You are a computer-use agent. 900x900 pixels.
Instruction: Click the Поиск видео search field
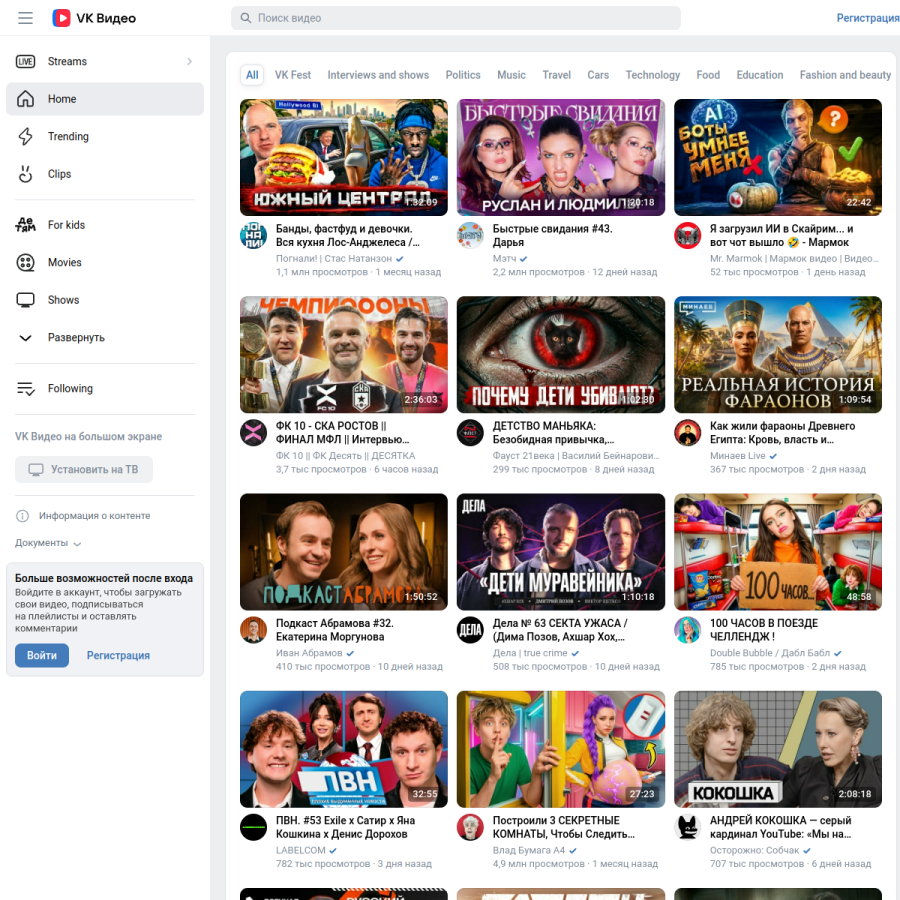tap(456, 18)
